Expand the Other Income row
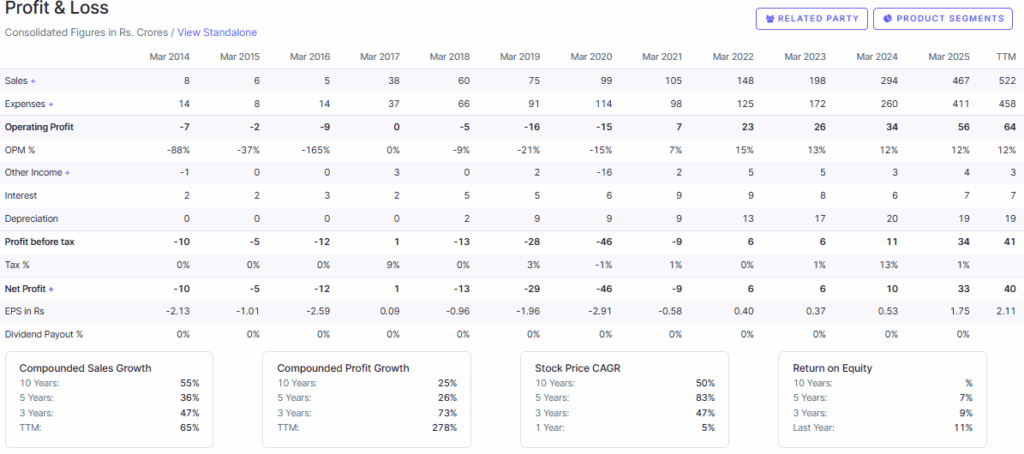This screenshot has width=1024, height=454. pos(67,173)
